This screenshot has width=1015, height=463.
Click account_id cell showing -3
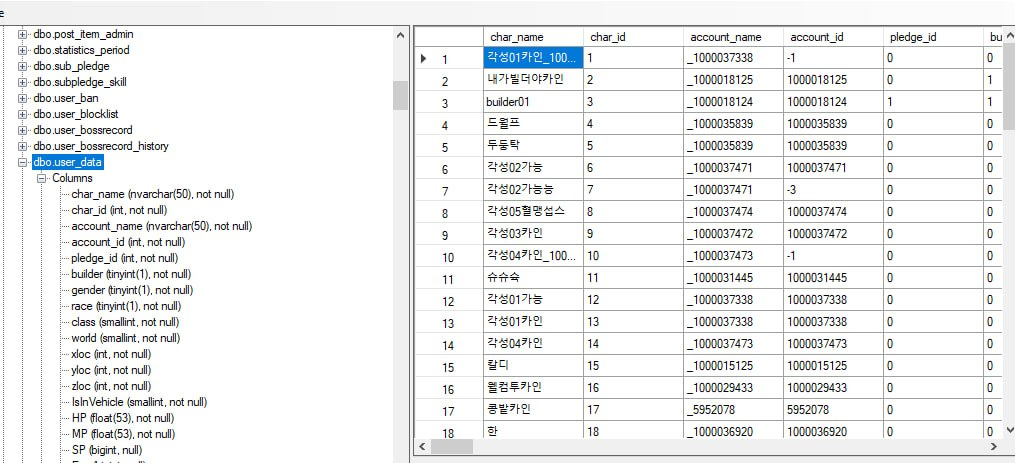(832, 190)
